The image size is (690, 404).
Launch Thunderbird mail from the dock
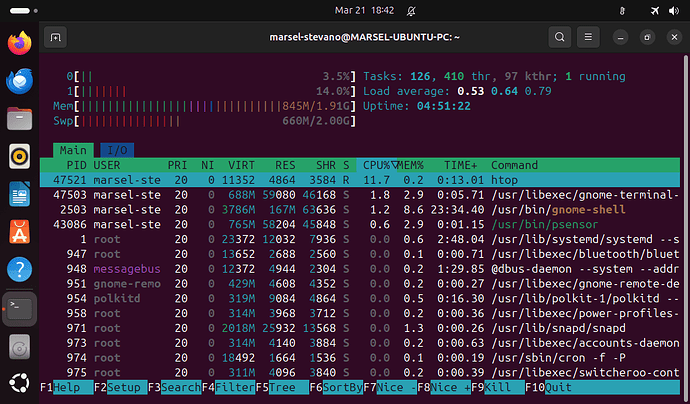coord(18,82)
